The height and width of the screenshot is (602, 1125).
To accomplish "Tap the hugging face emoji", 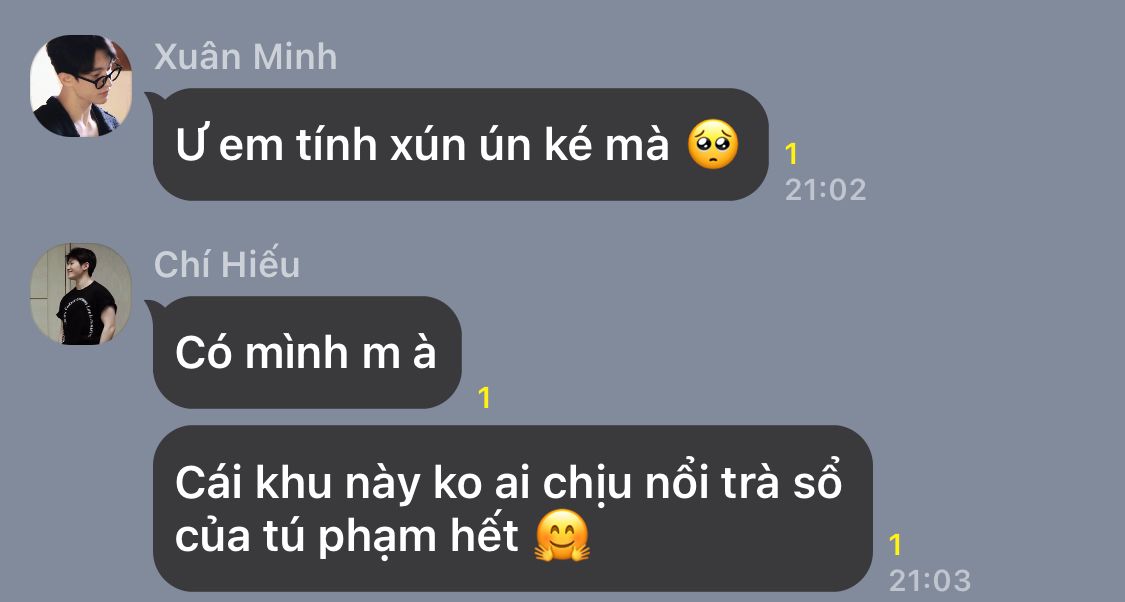I will (562, 535).
